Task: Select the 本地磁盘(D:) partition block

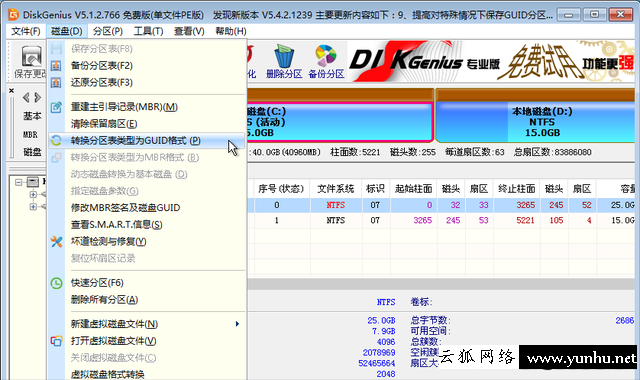Action: click(536, 122)
